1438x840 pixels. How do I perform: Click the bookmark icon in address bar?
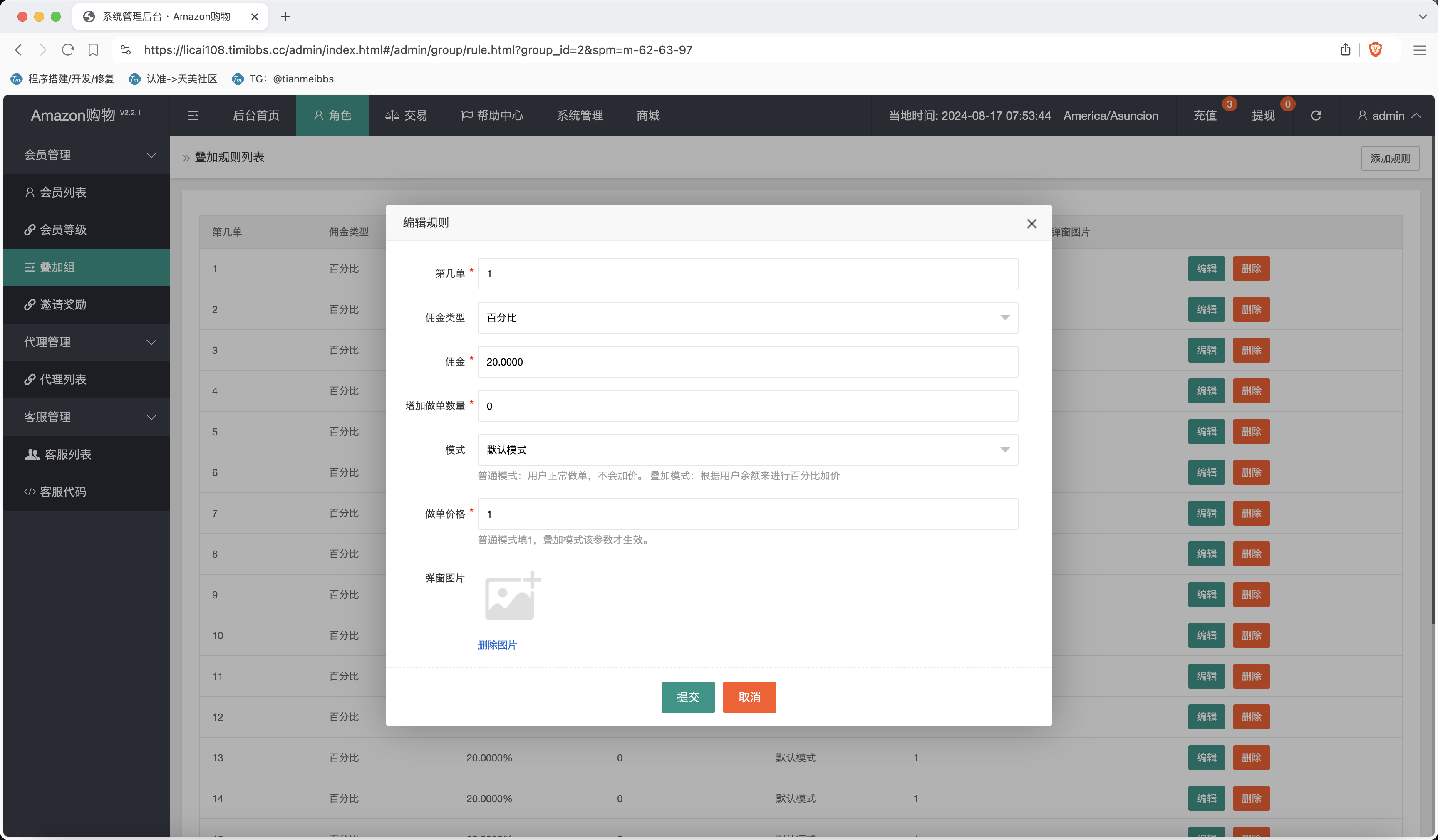tap(93, 49)
